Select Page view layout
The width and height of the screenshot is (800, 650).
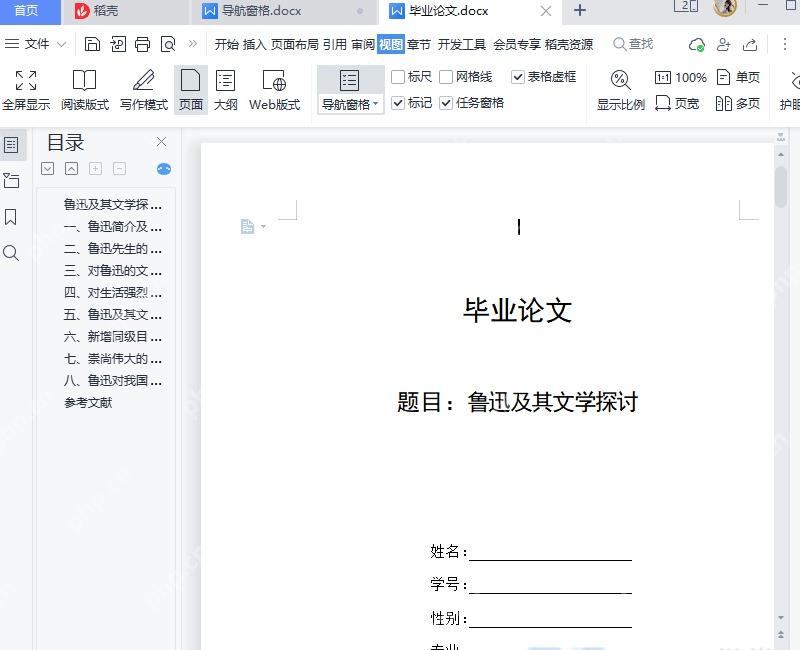pyautogui.click(x=191, y=90)
